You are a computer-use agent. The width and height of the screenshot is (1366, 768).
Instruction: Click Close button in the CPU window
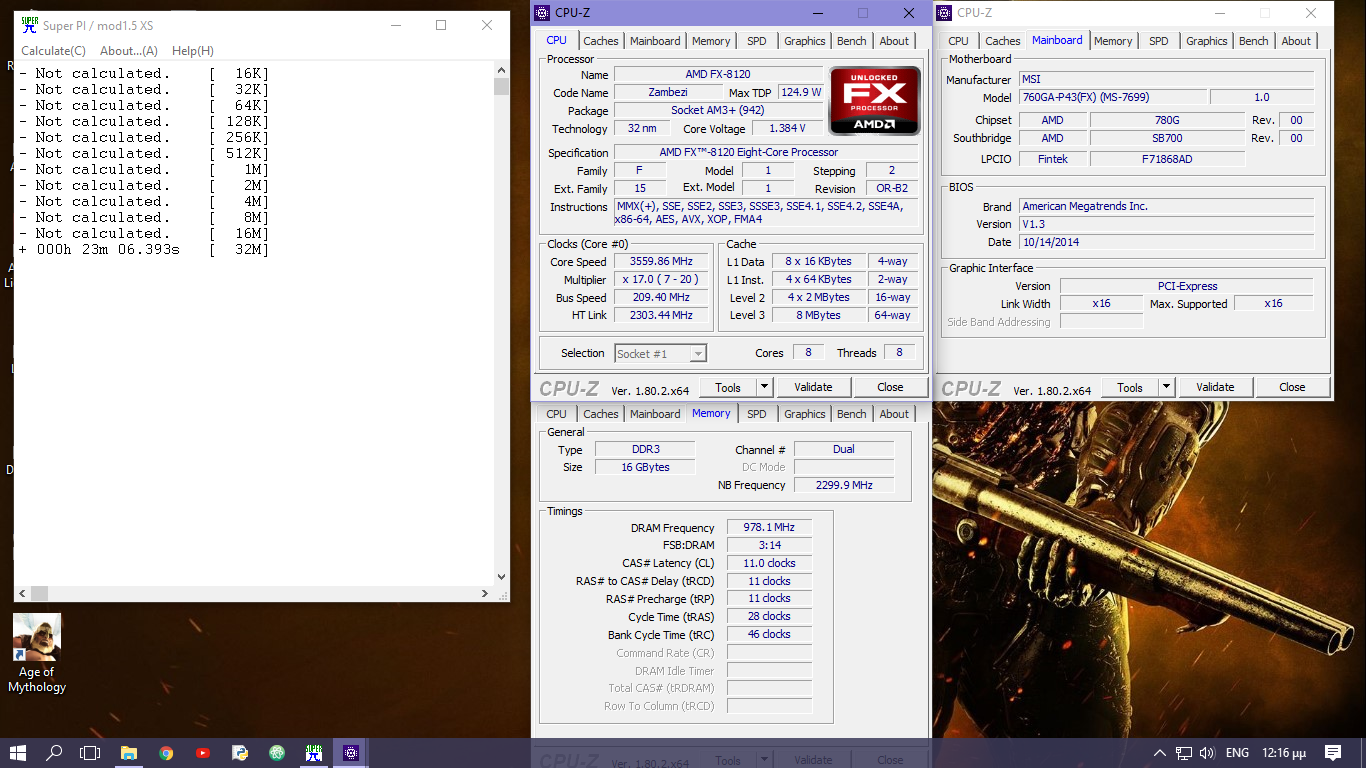click(890, 387)
